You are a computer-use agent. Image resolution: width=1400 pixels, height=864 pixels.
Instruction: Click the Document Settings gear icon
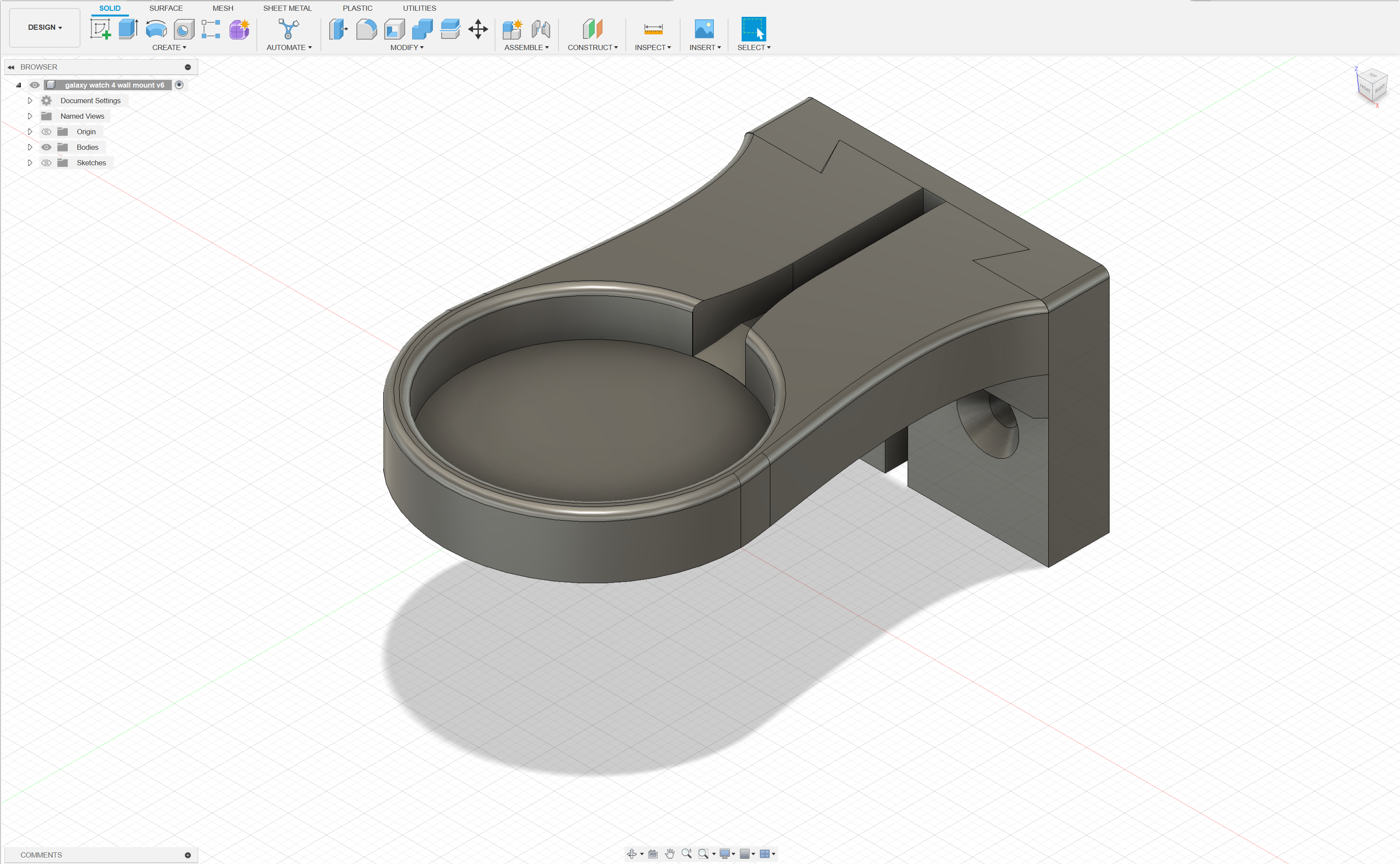tap(47, 101)
